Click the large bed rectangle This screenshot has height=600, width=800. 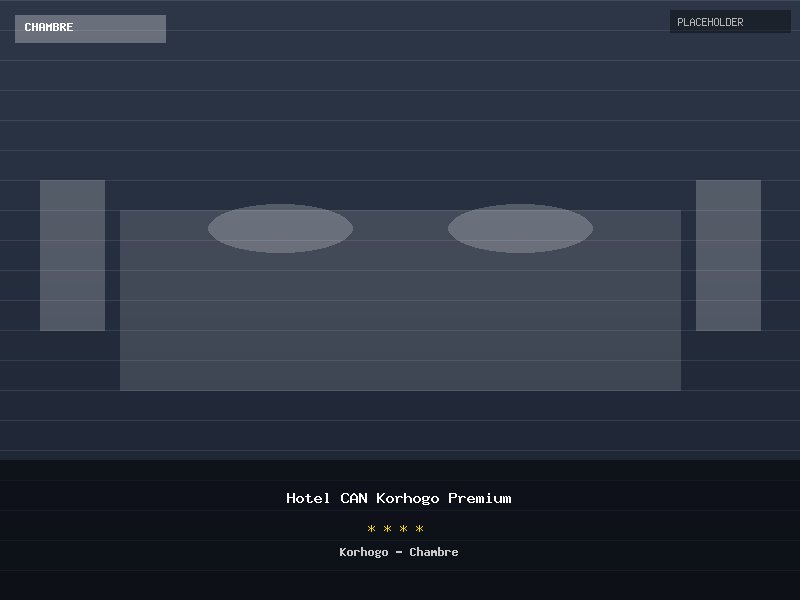pos(400,320)
